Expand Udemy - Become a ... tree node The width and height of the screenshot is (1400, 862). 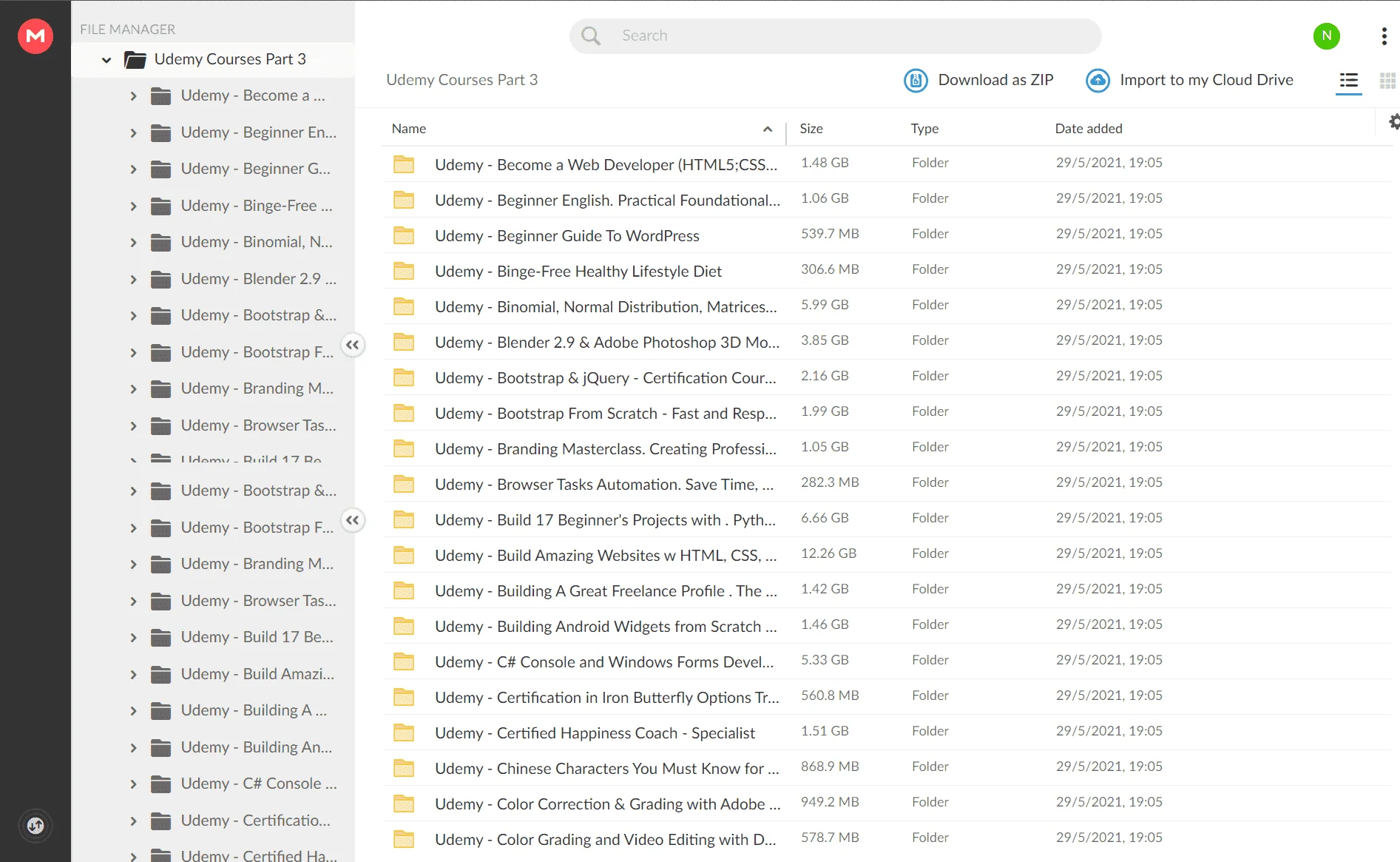133,96
